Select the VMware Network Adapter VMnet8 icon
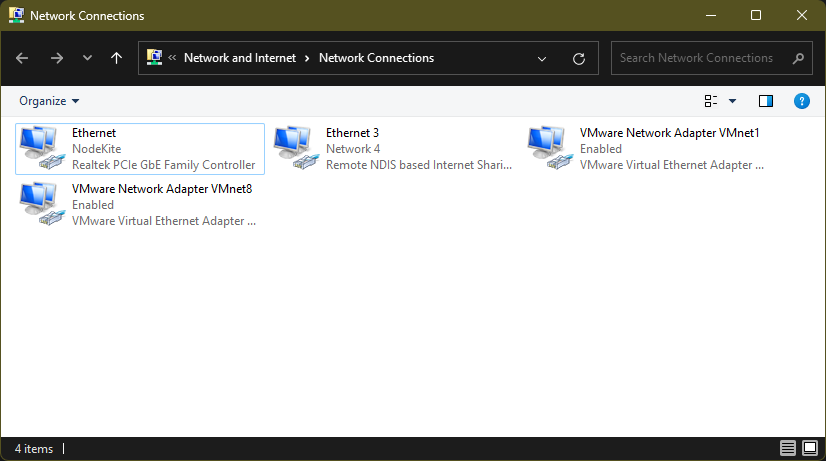 coord(42,204)
